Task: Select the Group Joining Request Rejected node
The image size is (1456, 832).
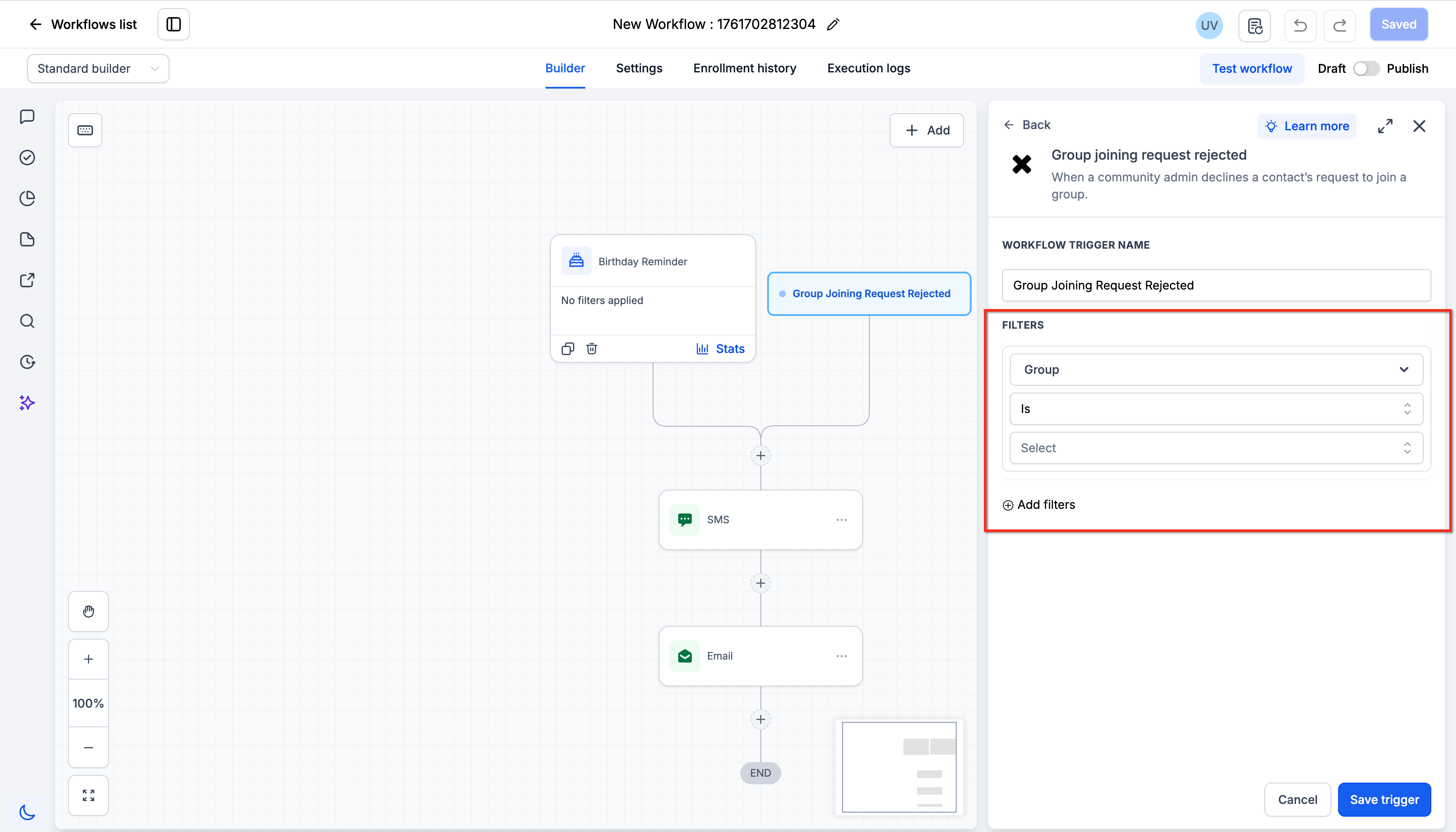Action: [x=869, y=294]
